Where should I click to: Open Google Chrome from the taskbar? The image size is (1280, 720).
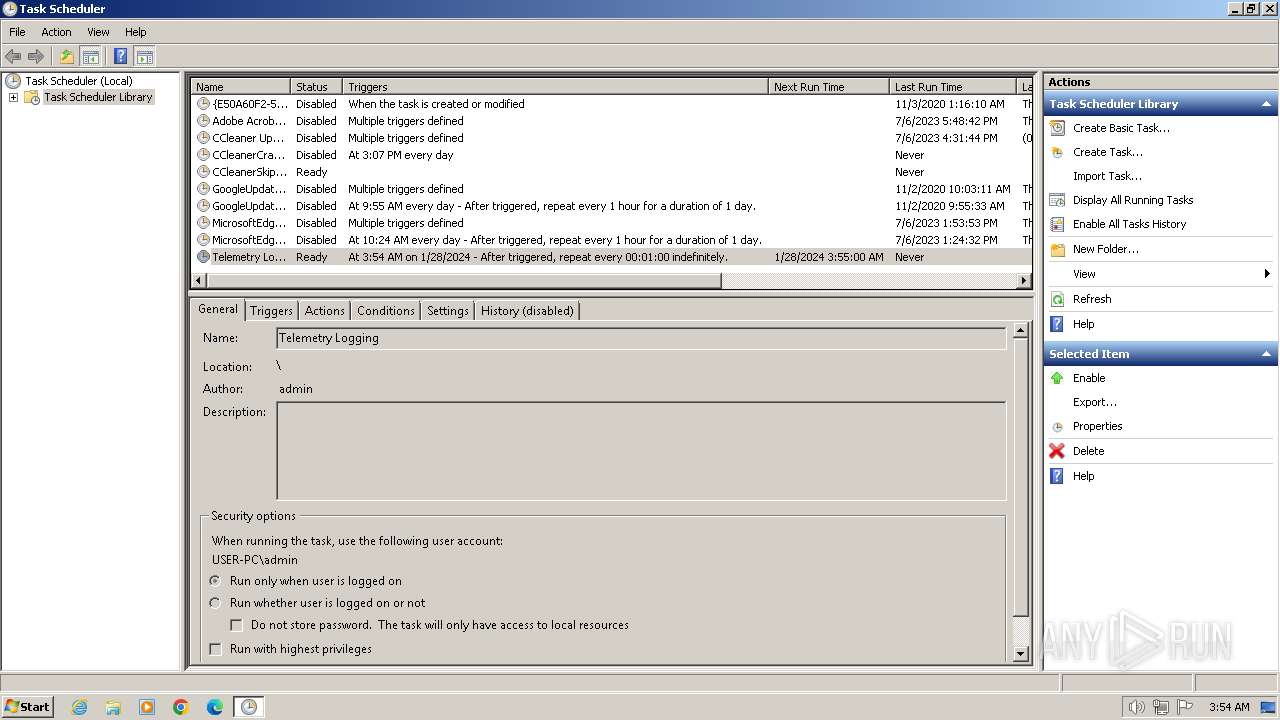tap(181, 707)
